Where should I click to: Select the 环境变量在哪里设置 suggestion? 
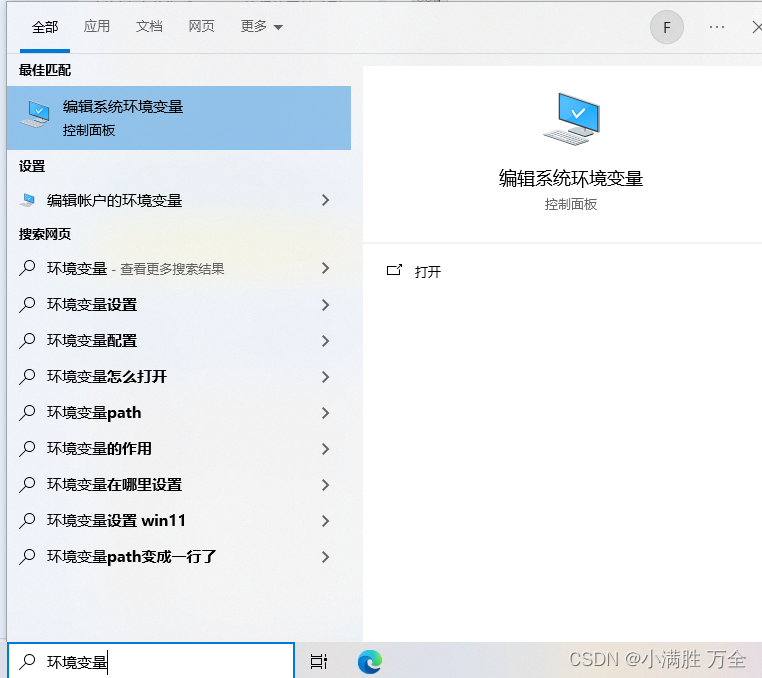179,485
